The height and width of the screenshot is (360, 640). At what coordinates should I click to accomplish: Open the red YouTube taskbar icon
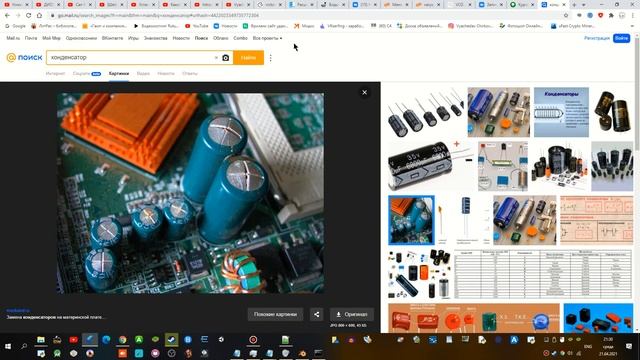pyautogui.click(x=73, y=340)
